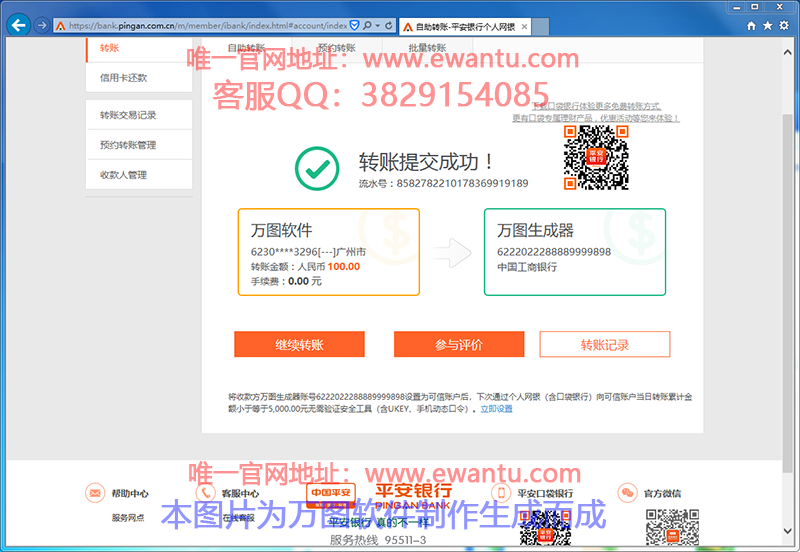Go back with the browser back arrow

pos(19,25)
